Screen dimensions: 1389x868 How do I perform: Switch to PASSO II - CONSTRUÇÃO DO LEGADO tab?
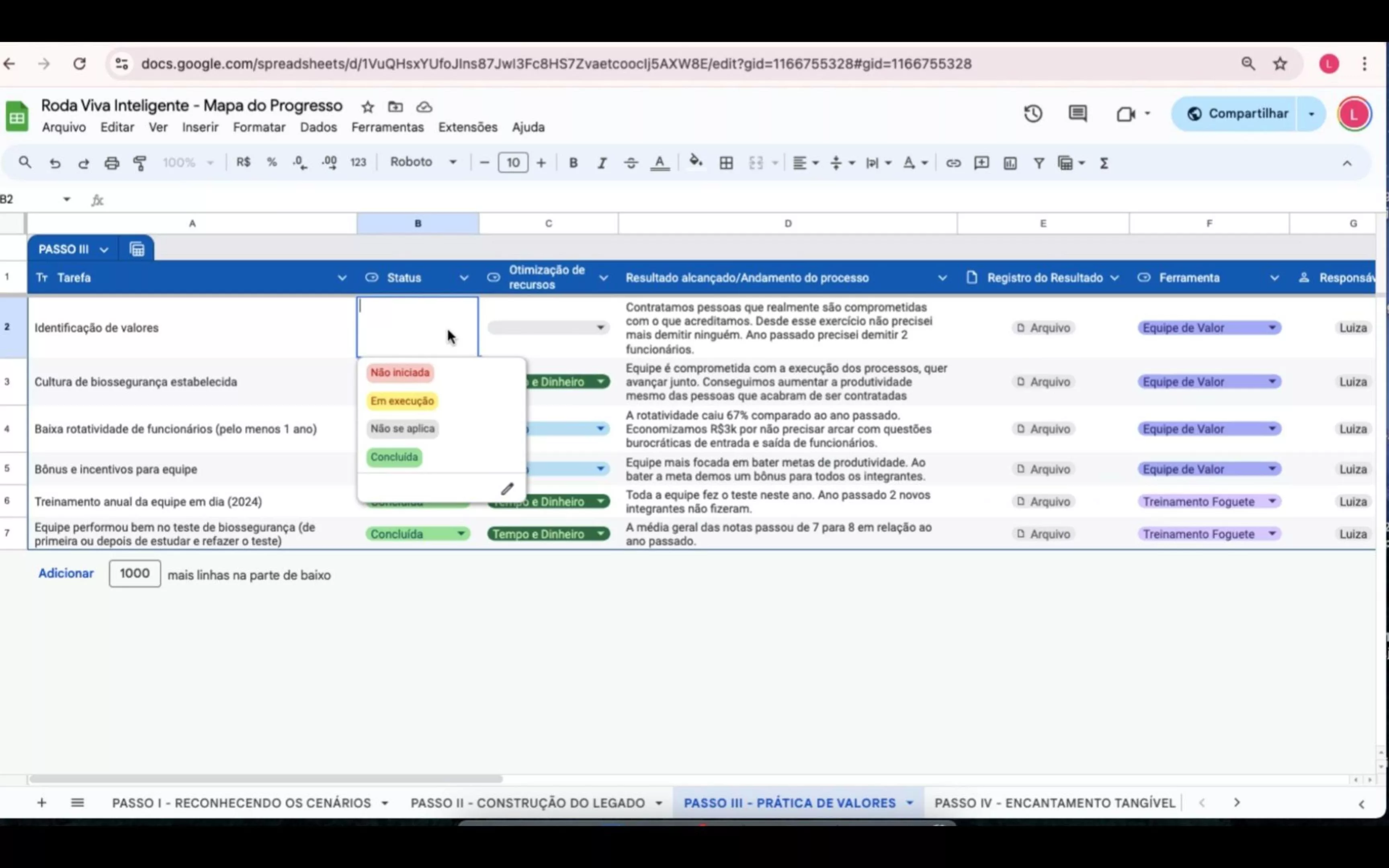pyautogui.click(x=527, y=802)
